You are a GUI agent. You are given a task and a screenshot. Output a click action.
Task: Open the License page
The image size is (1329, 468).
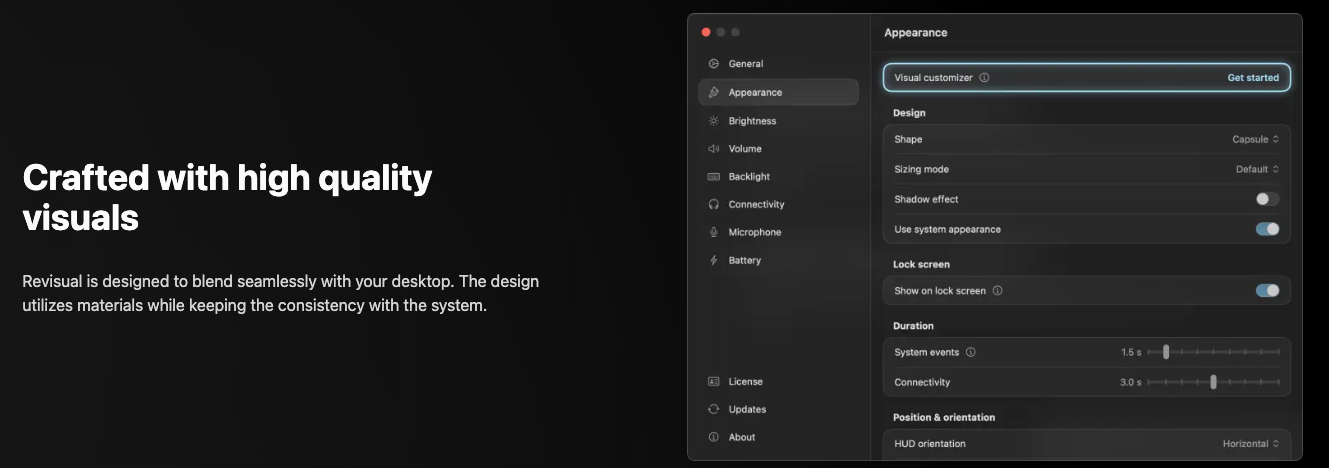coord(778,381)
